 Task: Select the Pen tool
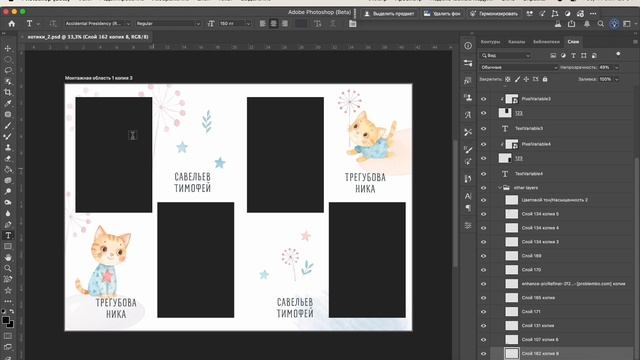coord(8,224)
